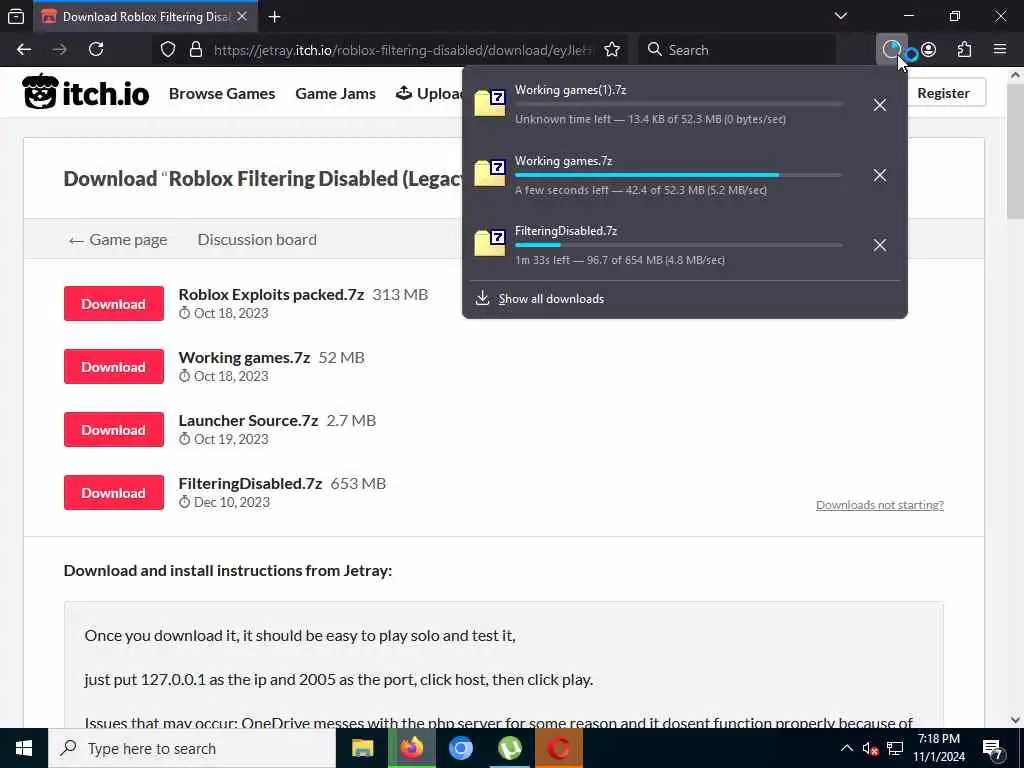Viewport: 1024px width, 768px height.
Task: Click the FilteringDisabled.7z progress bar
Action: [679, 245]
